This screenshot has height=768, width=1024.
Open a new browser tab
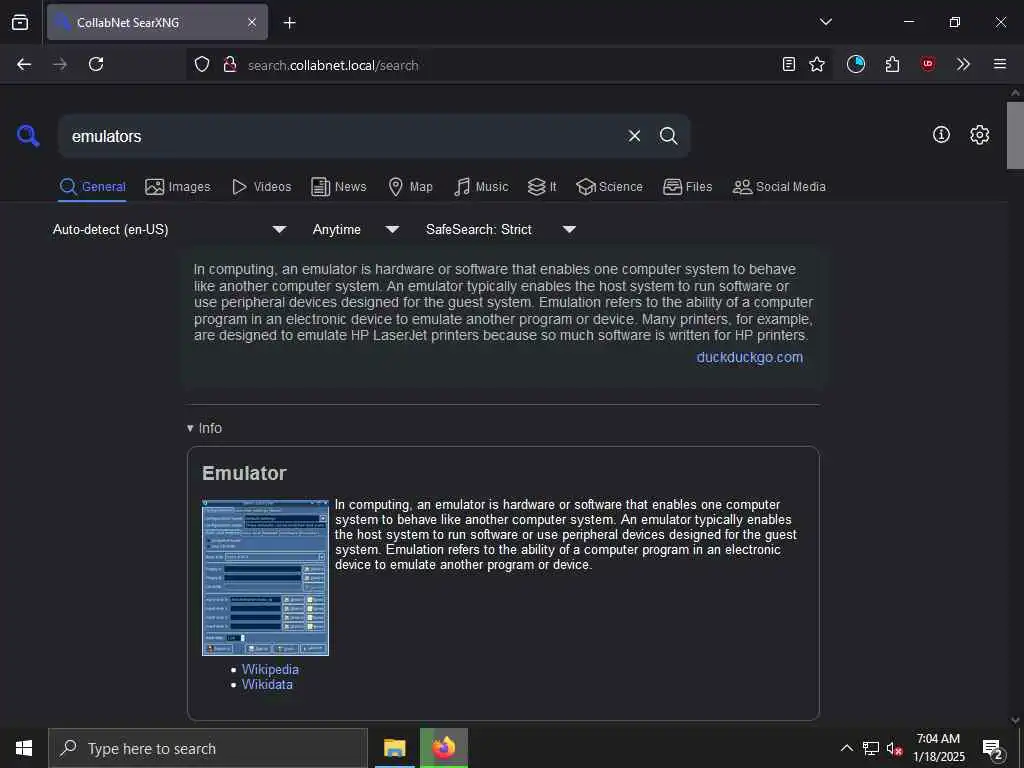point(290,23)
